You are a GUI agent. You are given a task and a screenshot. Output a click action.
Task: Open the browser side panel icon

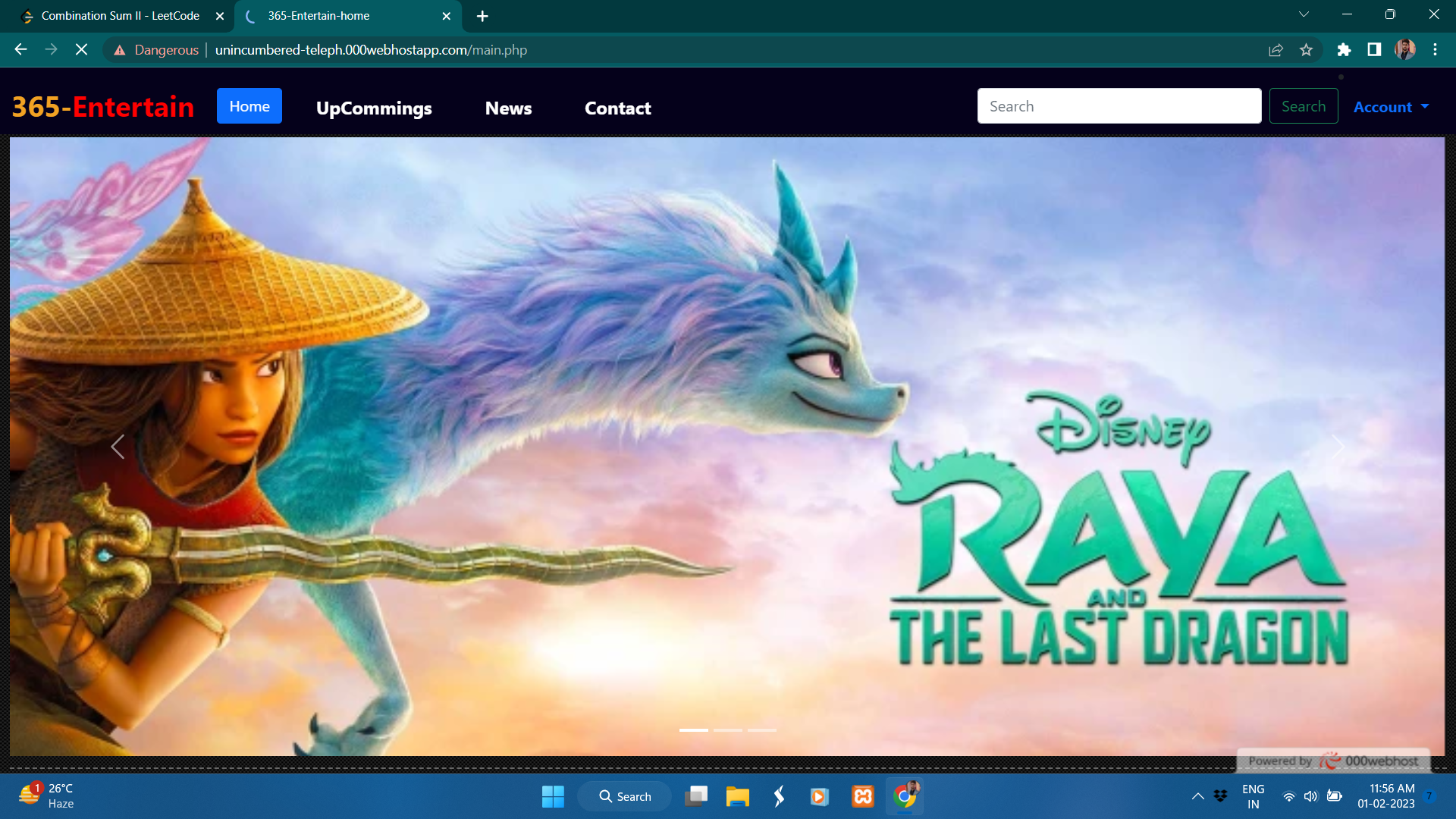point(1374,49)
